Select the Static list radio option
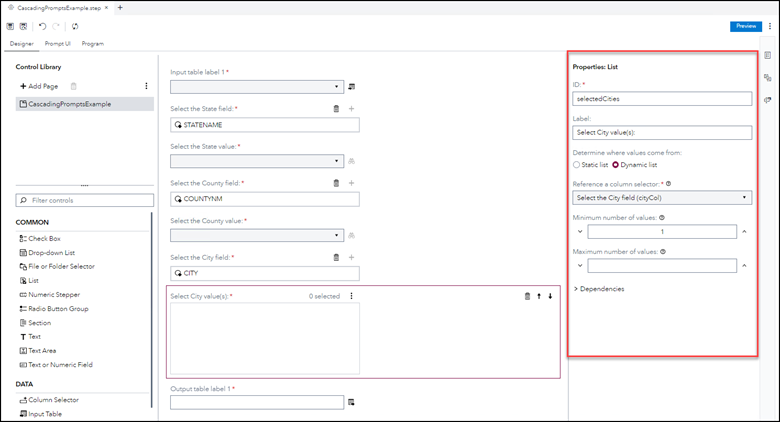This screenshot has height=422, width=780. [x=576, y=164]
